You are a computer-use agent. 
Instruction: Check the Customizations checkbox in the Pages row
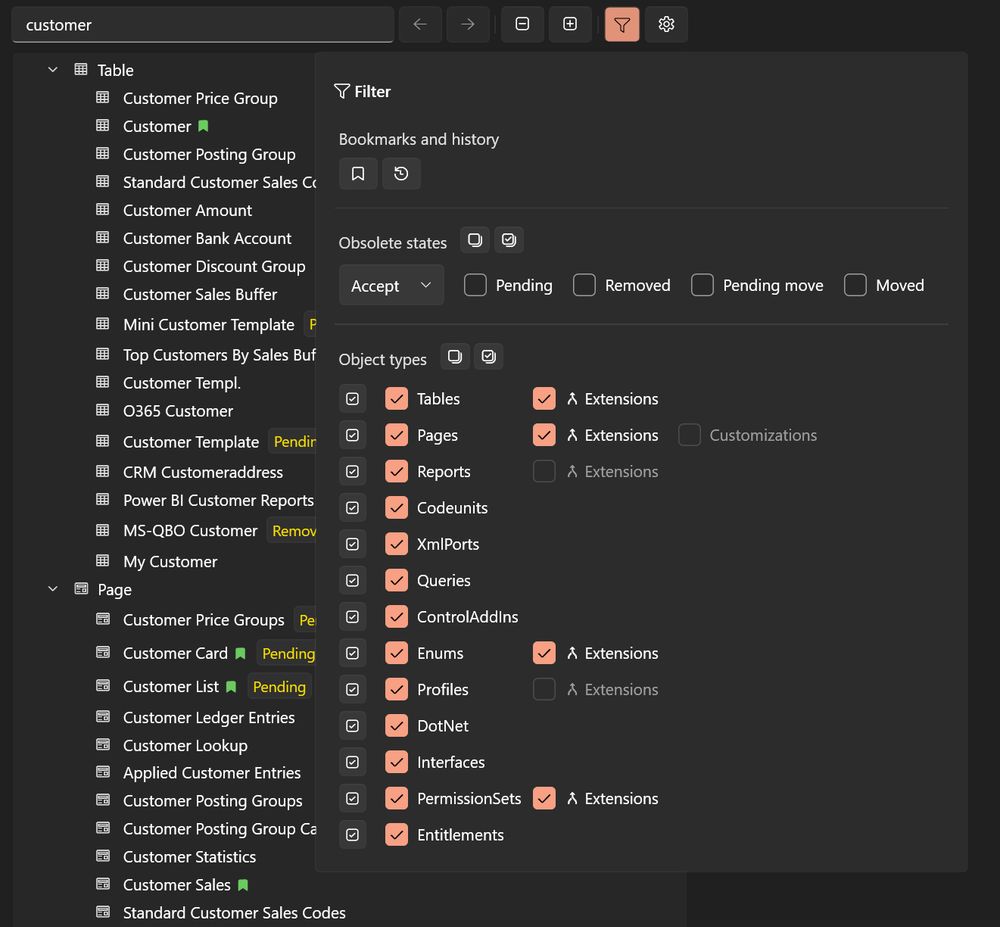point(689,435)
